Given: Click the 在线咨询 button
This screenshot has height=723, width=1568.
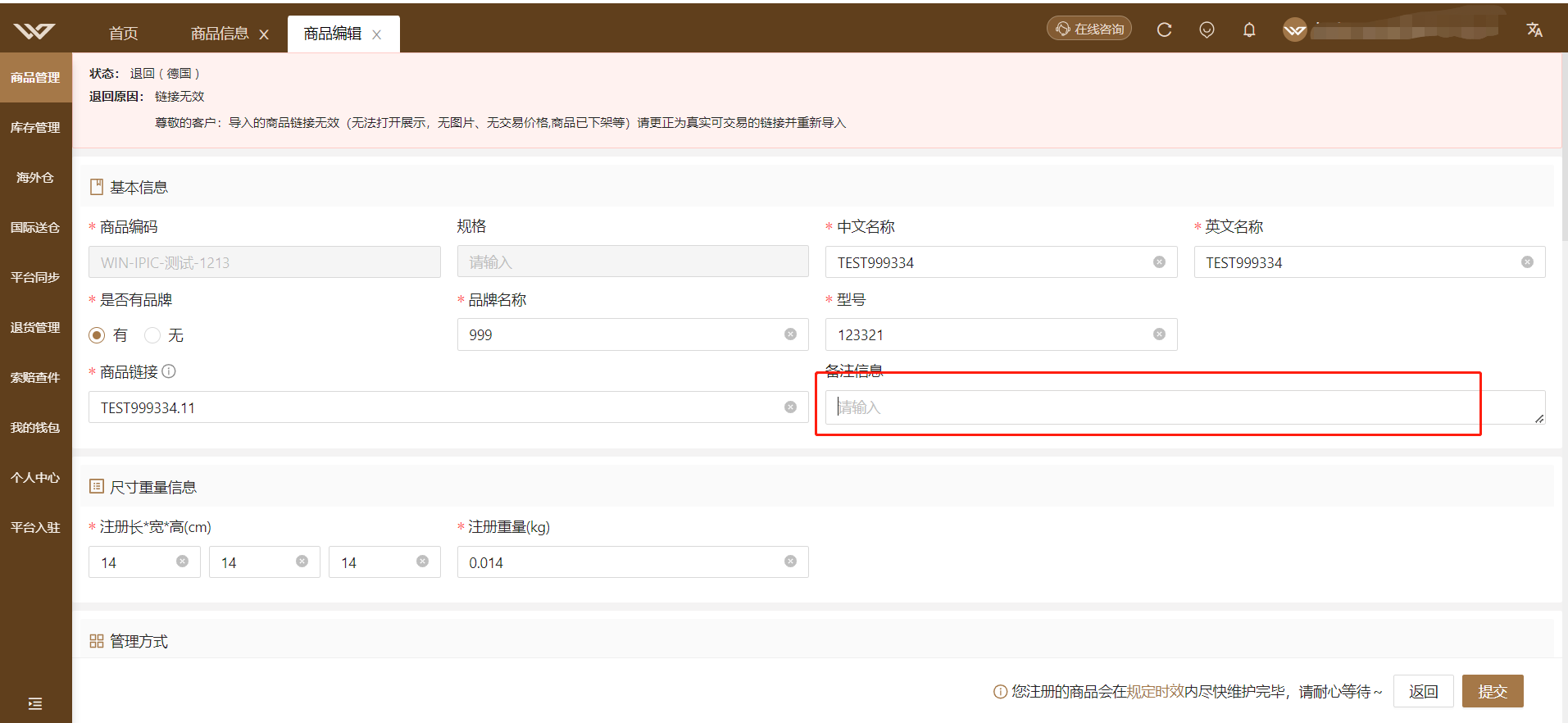Looking at the screenshot, I should (1089, 29).
